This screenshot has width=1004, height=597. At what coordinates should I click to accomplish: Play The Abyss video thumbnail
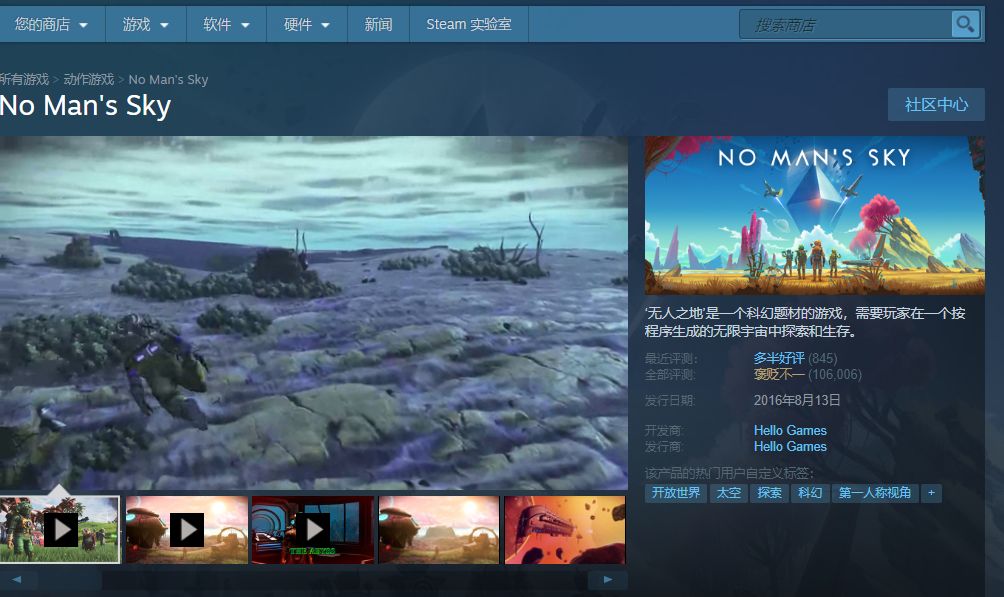tap(312, 530)
